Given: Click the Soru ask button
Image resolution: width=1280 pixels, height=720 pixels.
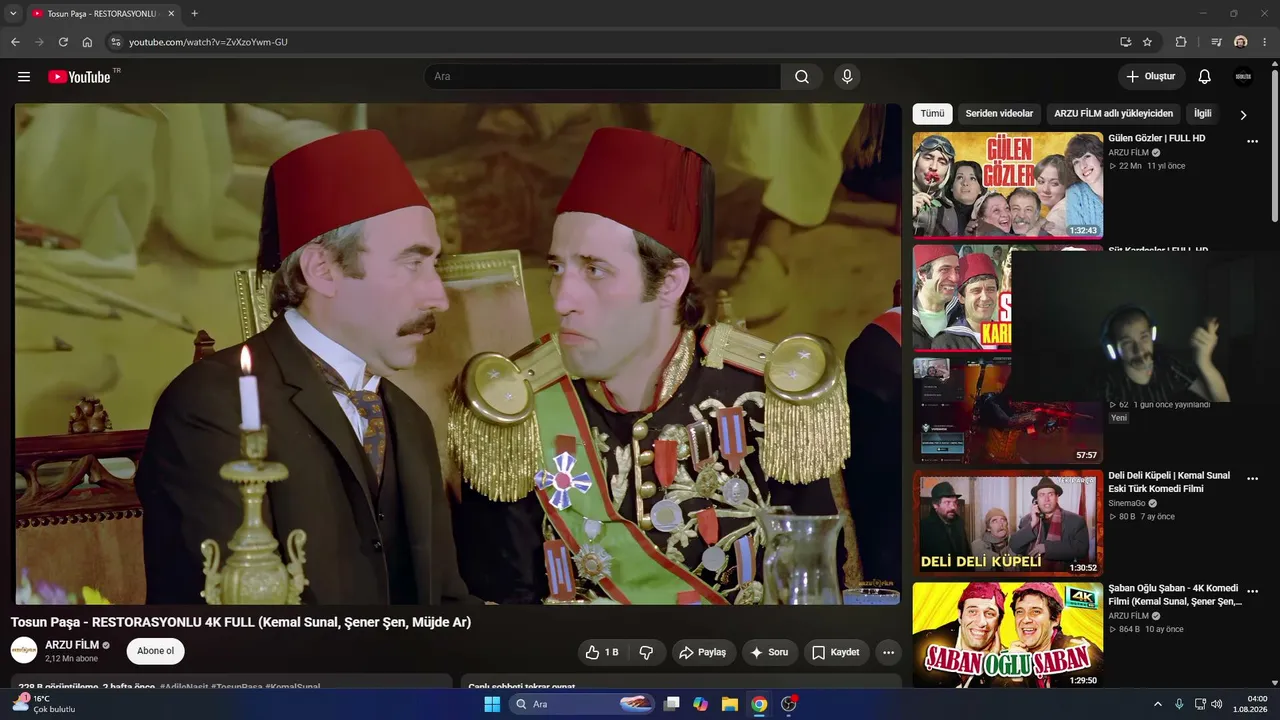Looking at the screenshot, I should pyautogui.click(x=770, y=652).
